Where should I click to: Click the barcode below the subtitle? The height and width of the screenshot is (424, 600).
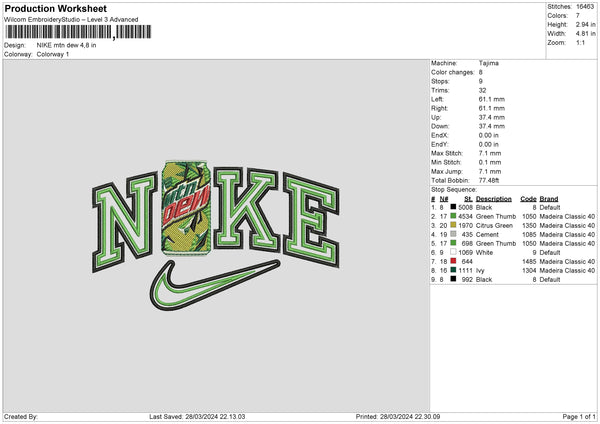[x=78, y=32]
